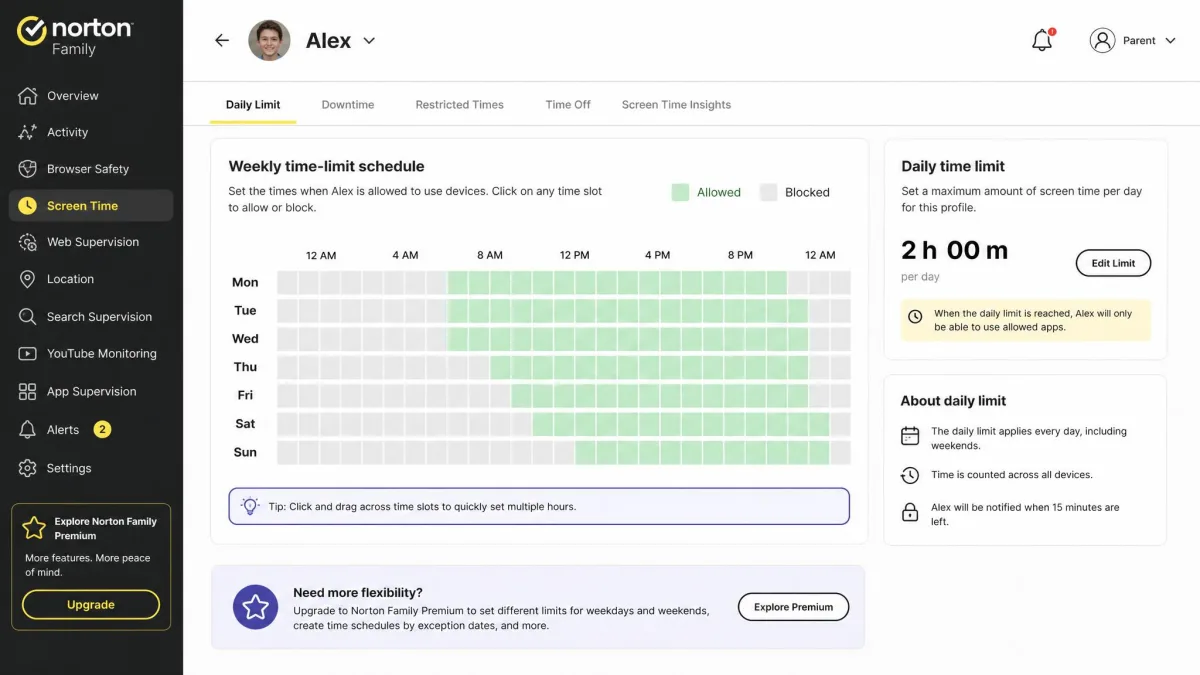Toggle the first Tuesday time slot

[287, 310]
